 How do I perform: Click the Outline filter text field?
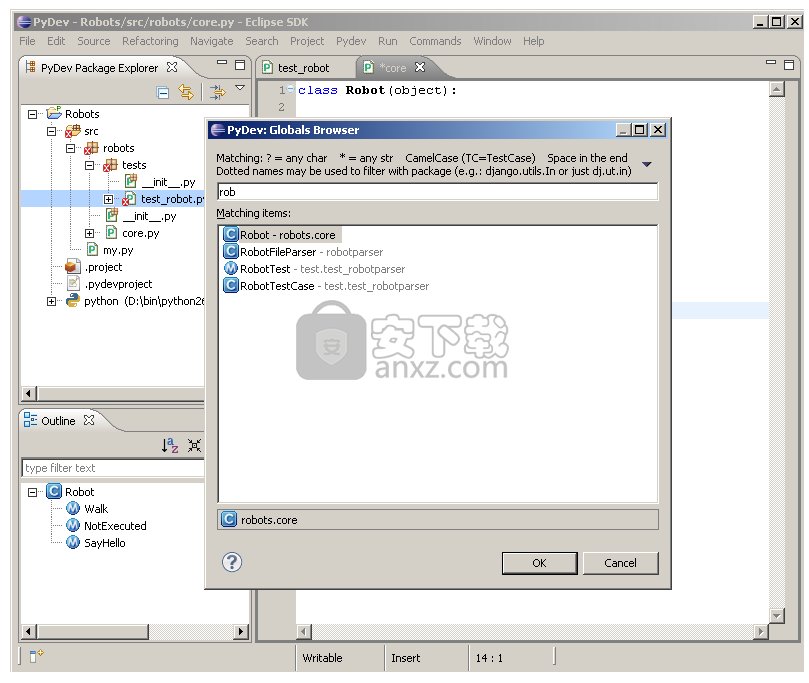(x=114, y=468)
